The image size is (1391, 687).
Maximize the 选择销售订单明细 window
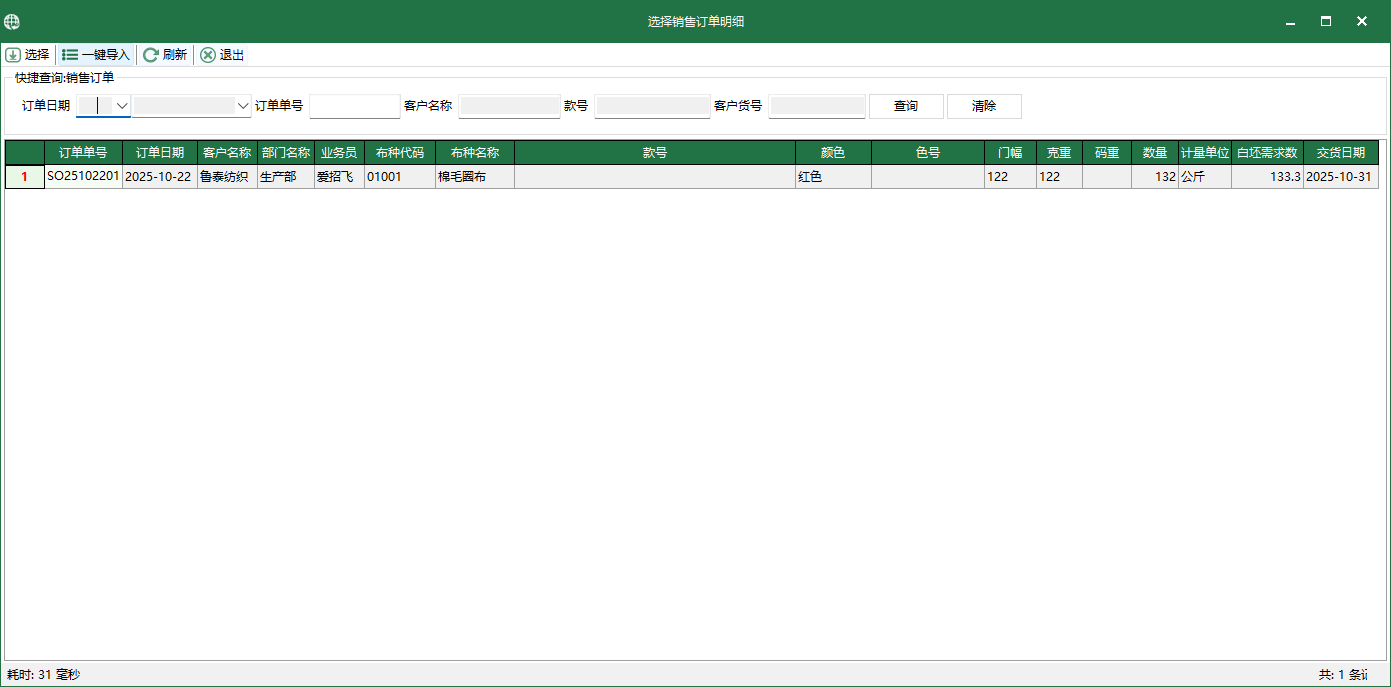pyautogui.click(x=1326, y=21)
